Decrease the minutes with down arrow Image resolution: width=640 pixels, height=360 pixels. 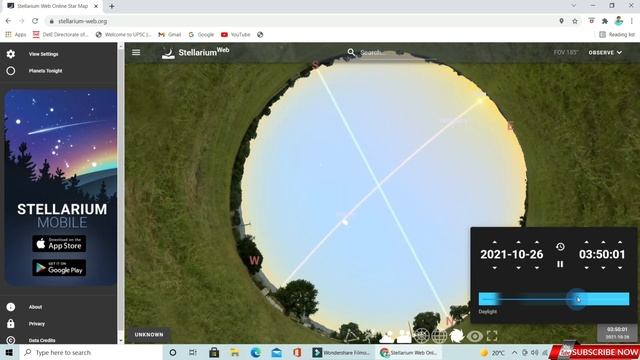point(603,268)
